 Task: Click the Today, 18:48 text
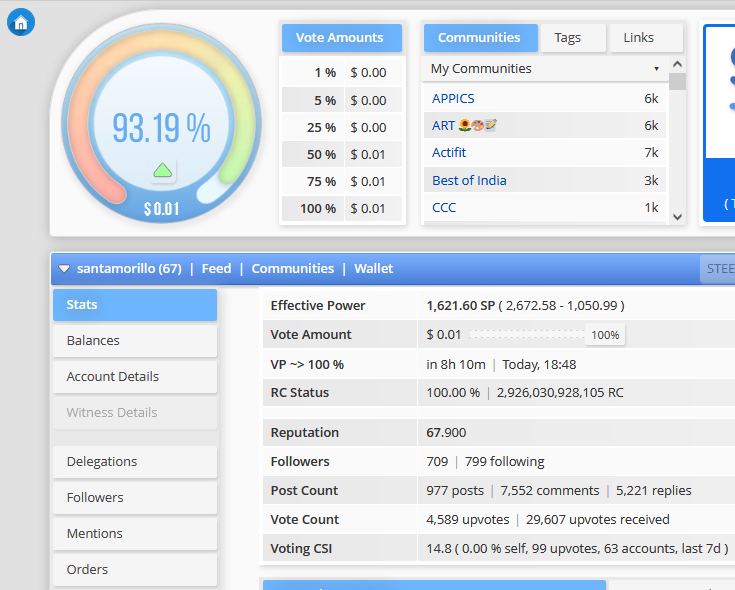pyautogui.click(x=539, y=365)
